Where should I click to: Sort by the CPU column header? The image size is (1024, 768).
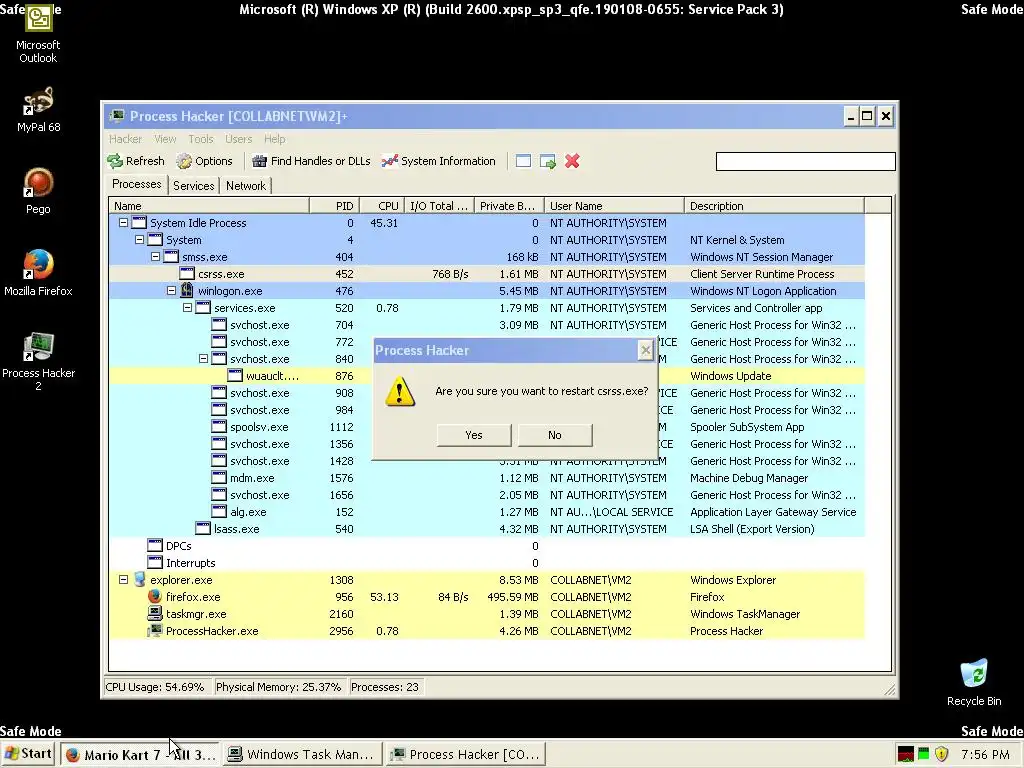click(382, 206)
